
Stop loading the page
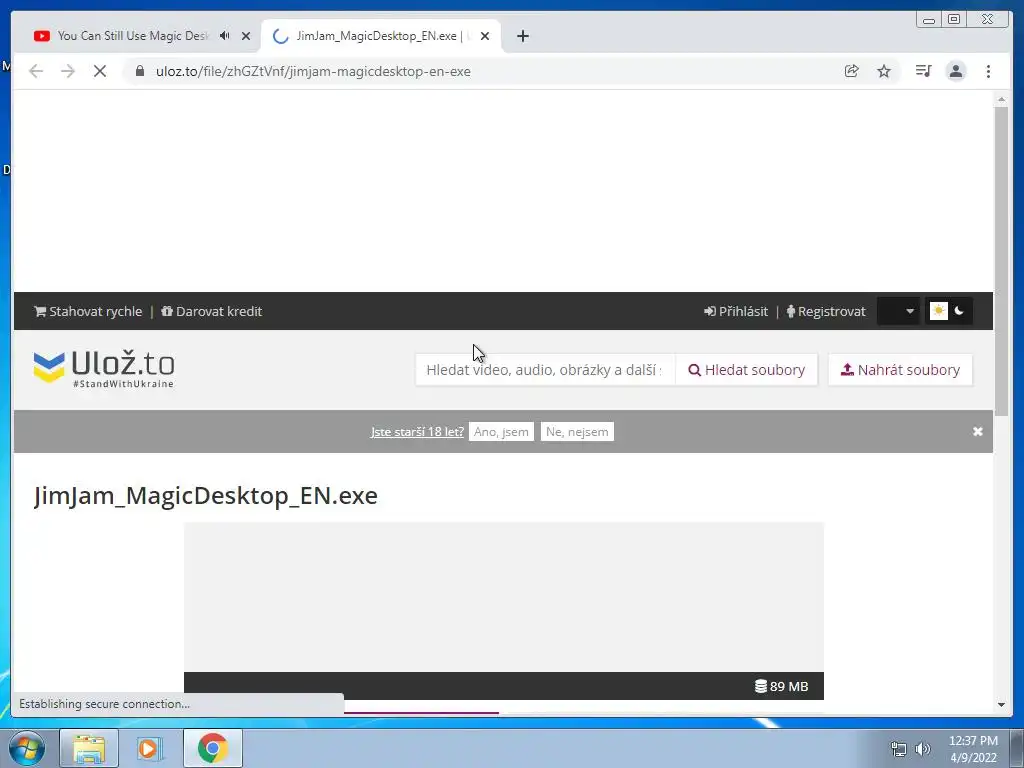[x=100, y=71]
